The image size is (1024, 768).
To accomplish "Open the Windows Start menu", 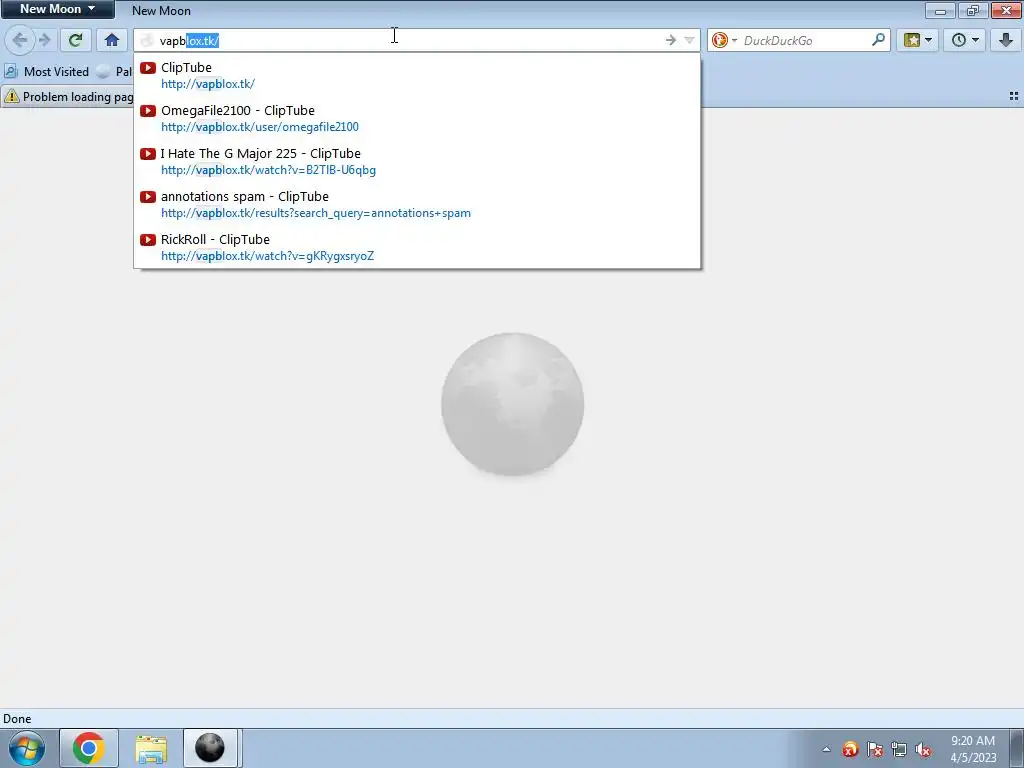I will coord(26,748).
